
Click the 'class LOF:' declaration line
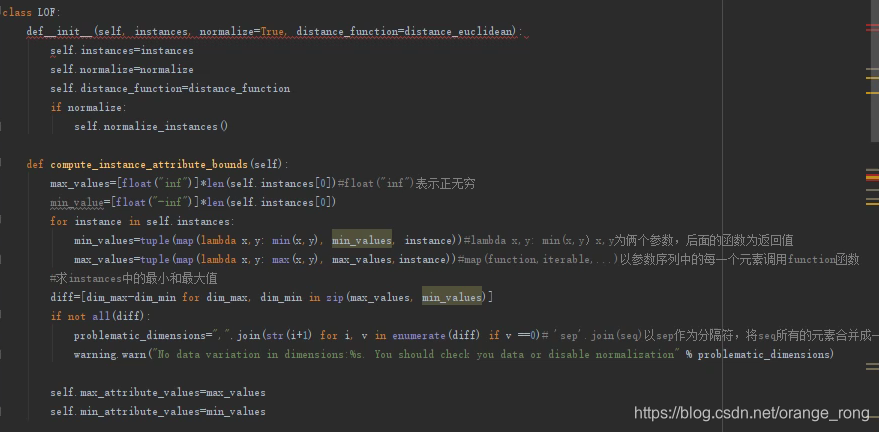pyautogui.click(x=32, y=12)
